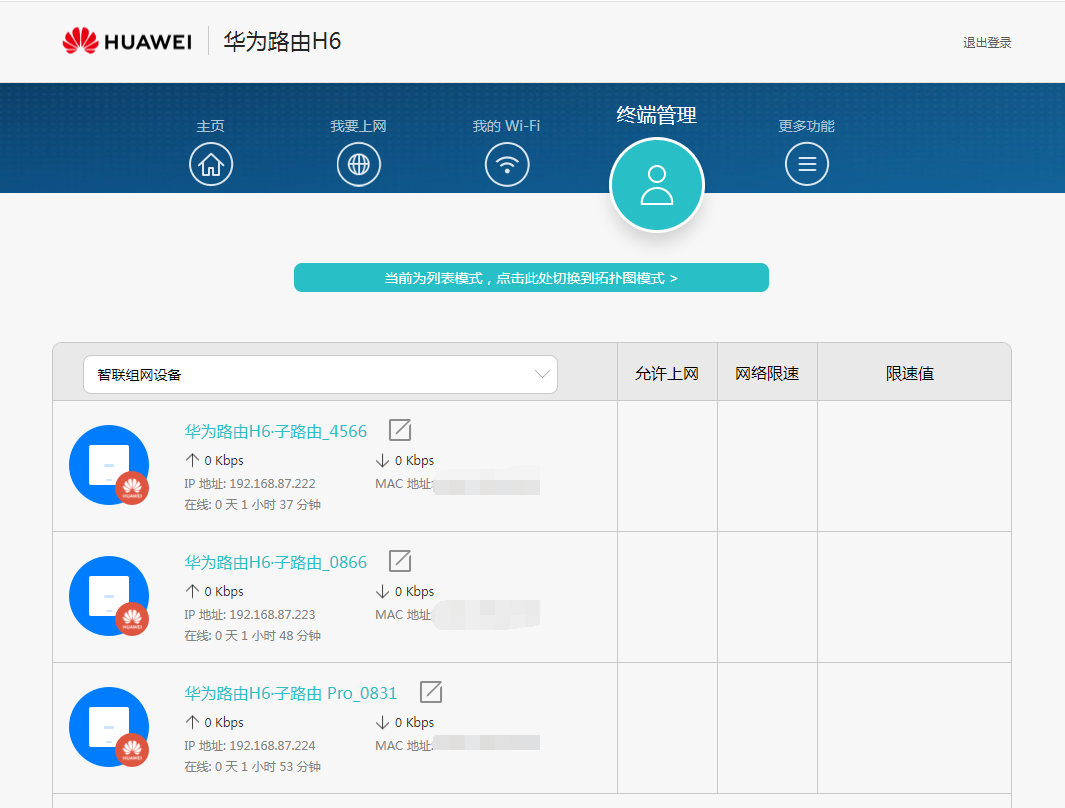The image size is (1065, 808).
Task: Click online time 0 天 1 小时 37 分钟
Action: coord(268,504)
